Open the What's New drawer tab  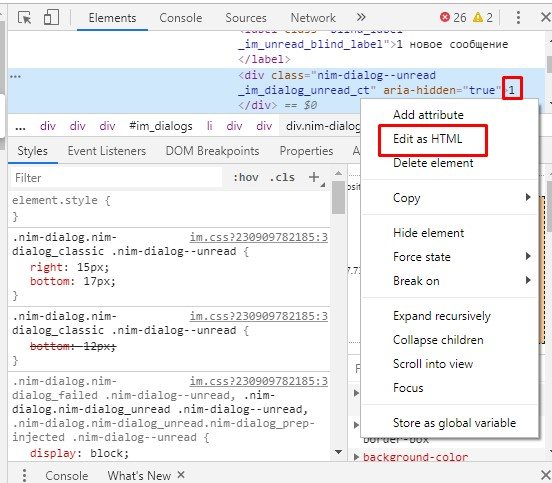[x=139, y=476]
